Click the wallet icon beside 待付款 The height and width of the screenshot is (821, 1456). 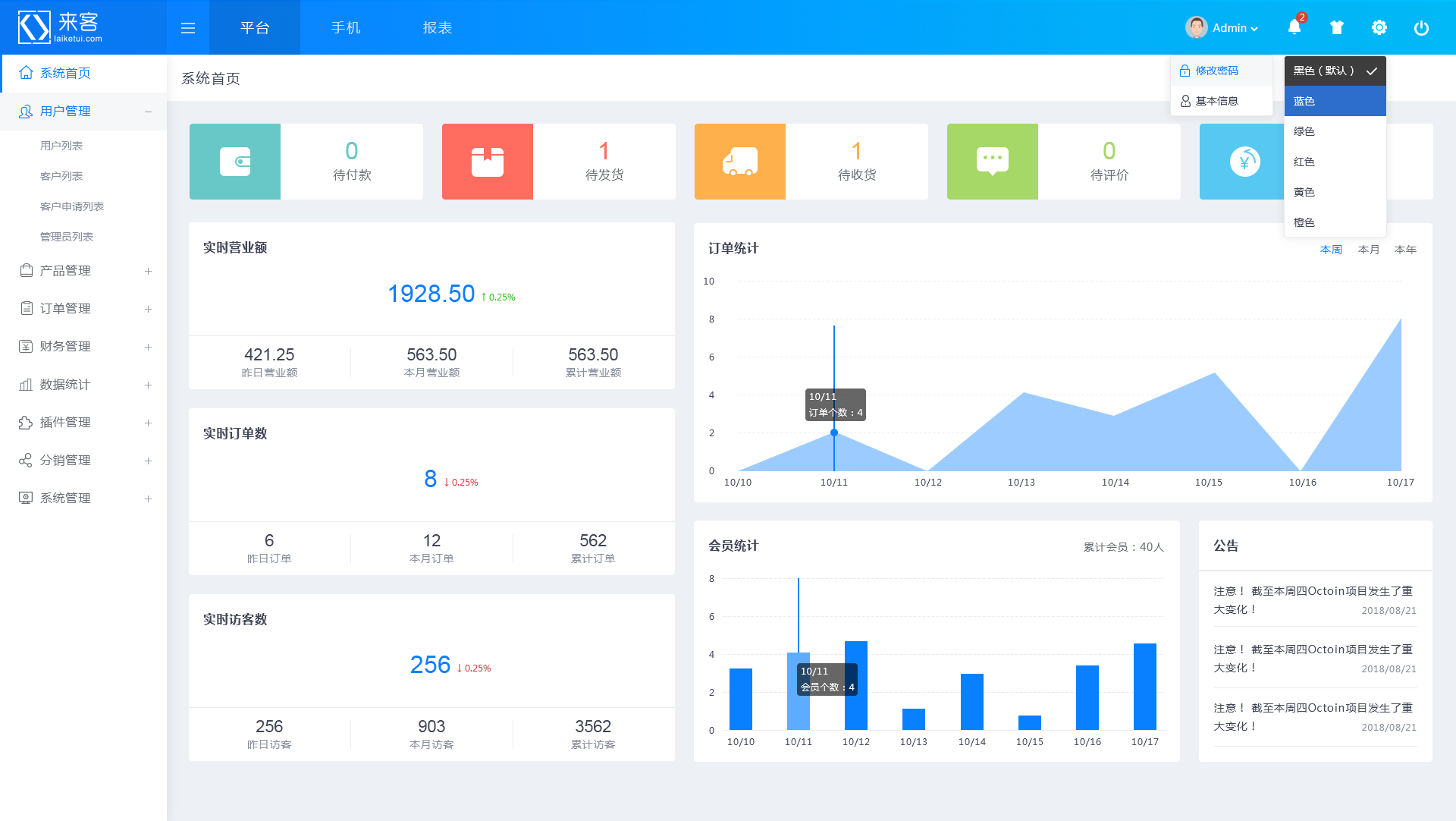coord(235,161)
